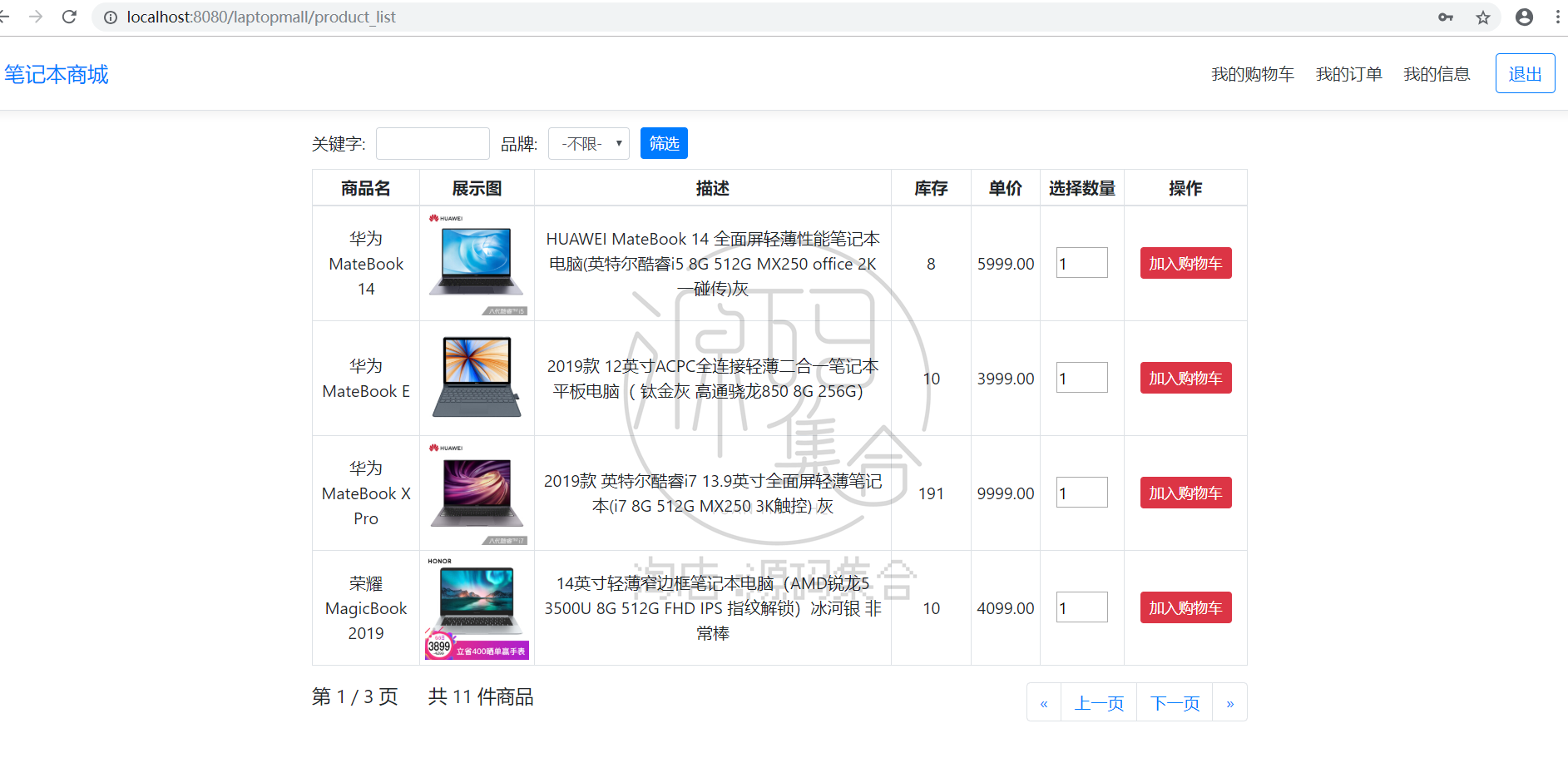The image size is (1568, 773).
Task: Go back using the browser back arrow
Action: click(x=4, y=17)
